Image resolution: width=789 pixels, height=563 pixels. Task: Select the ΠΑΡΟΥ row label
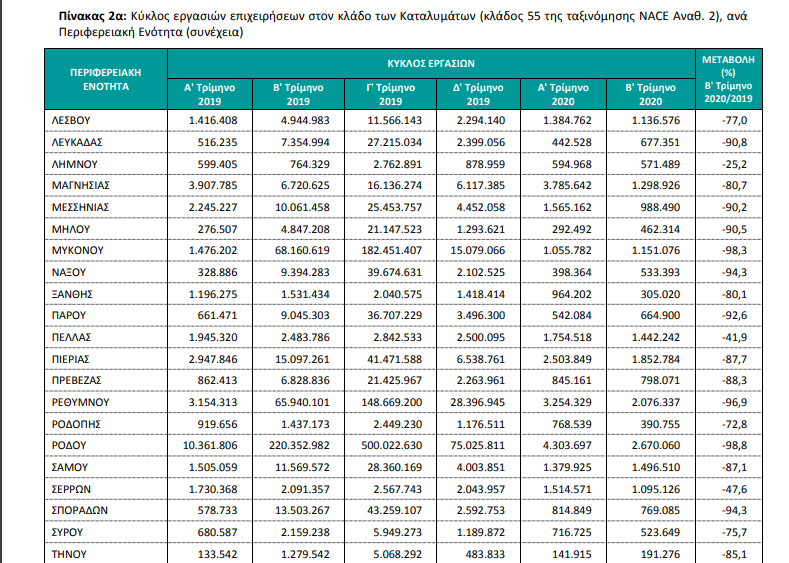[x=69, y=315]
